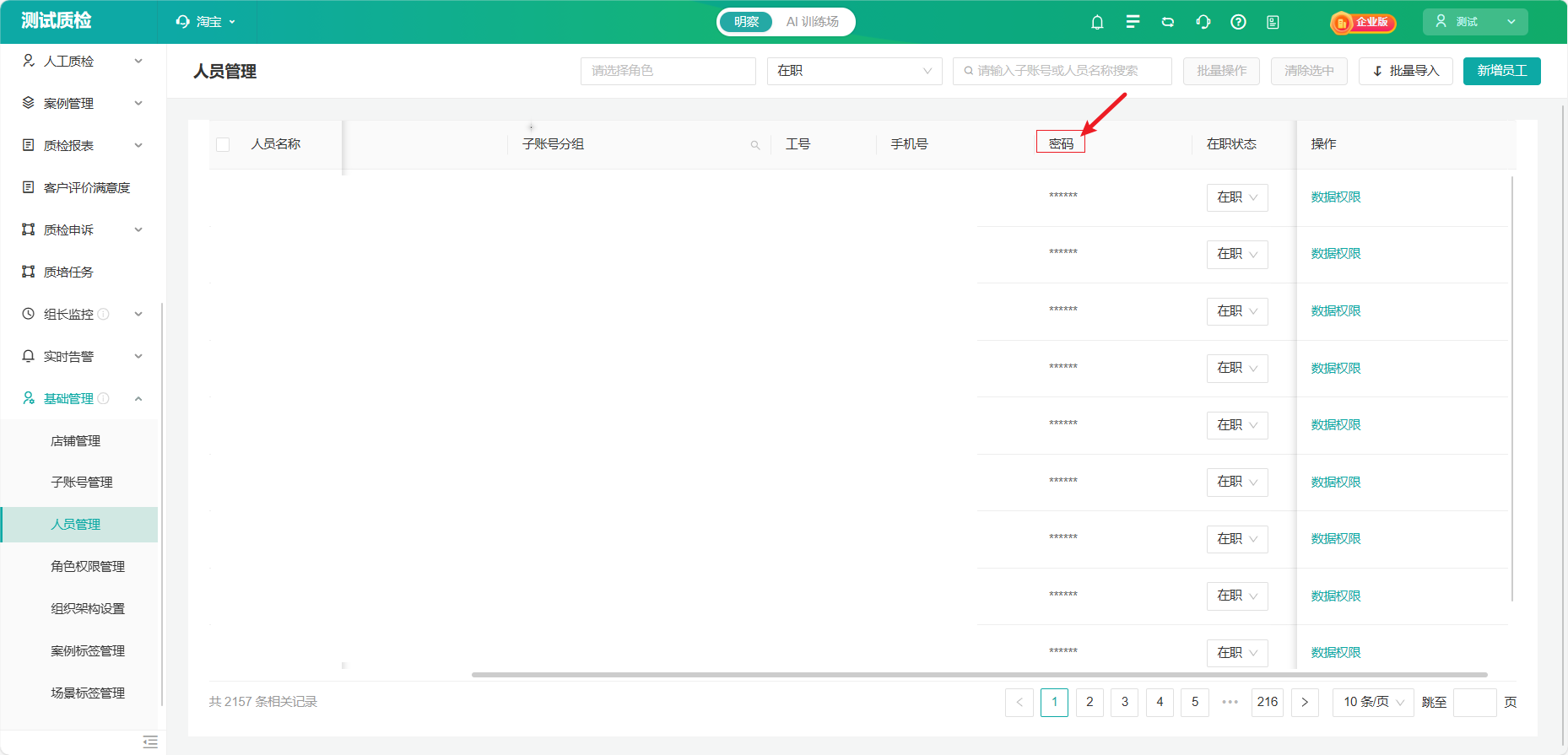Open 组织架构设置 in the sidebar
Viewport: 1568px width, 755px height.
(x=88, y=608)
